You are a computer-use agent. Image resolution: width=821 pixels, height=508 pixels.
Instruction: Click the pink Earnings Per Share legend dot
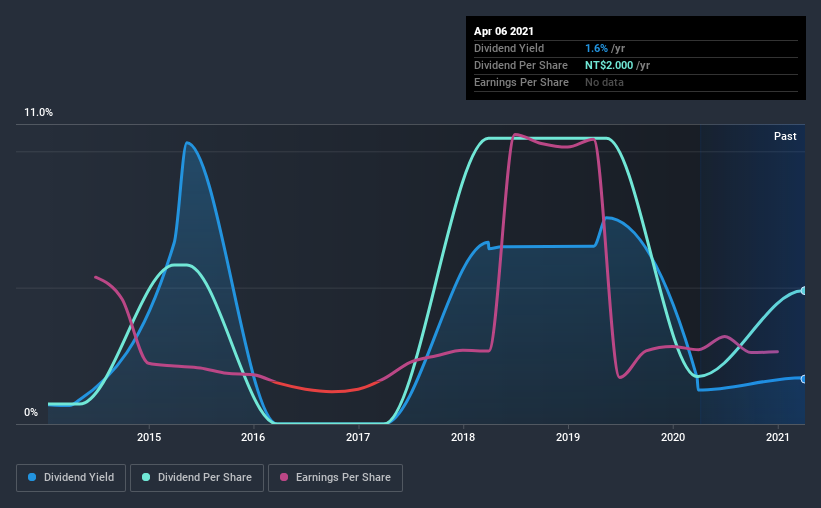tap(284, 477)
